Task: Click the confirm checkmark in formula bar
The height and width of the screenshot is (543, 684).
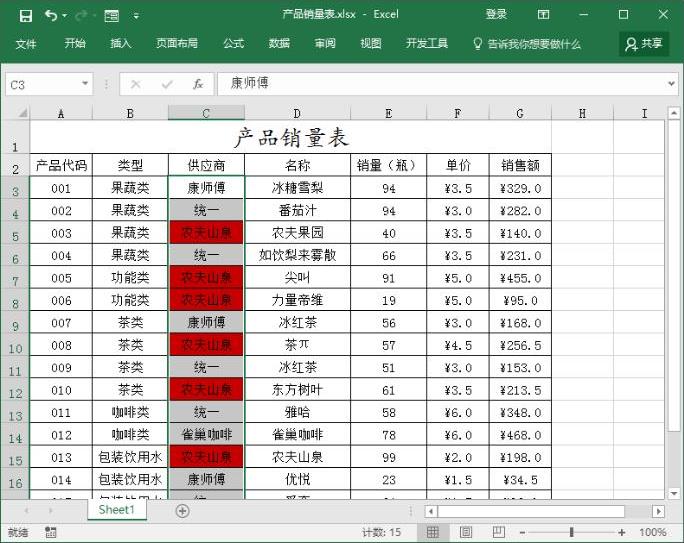Action: tap(167, 84)
